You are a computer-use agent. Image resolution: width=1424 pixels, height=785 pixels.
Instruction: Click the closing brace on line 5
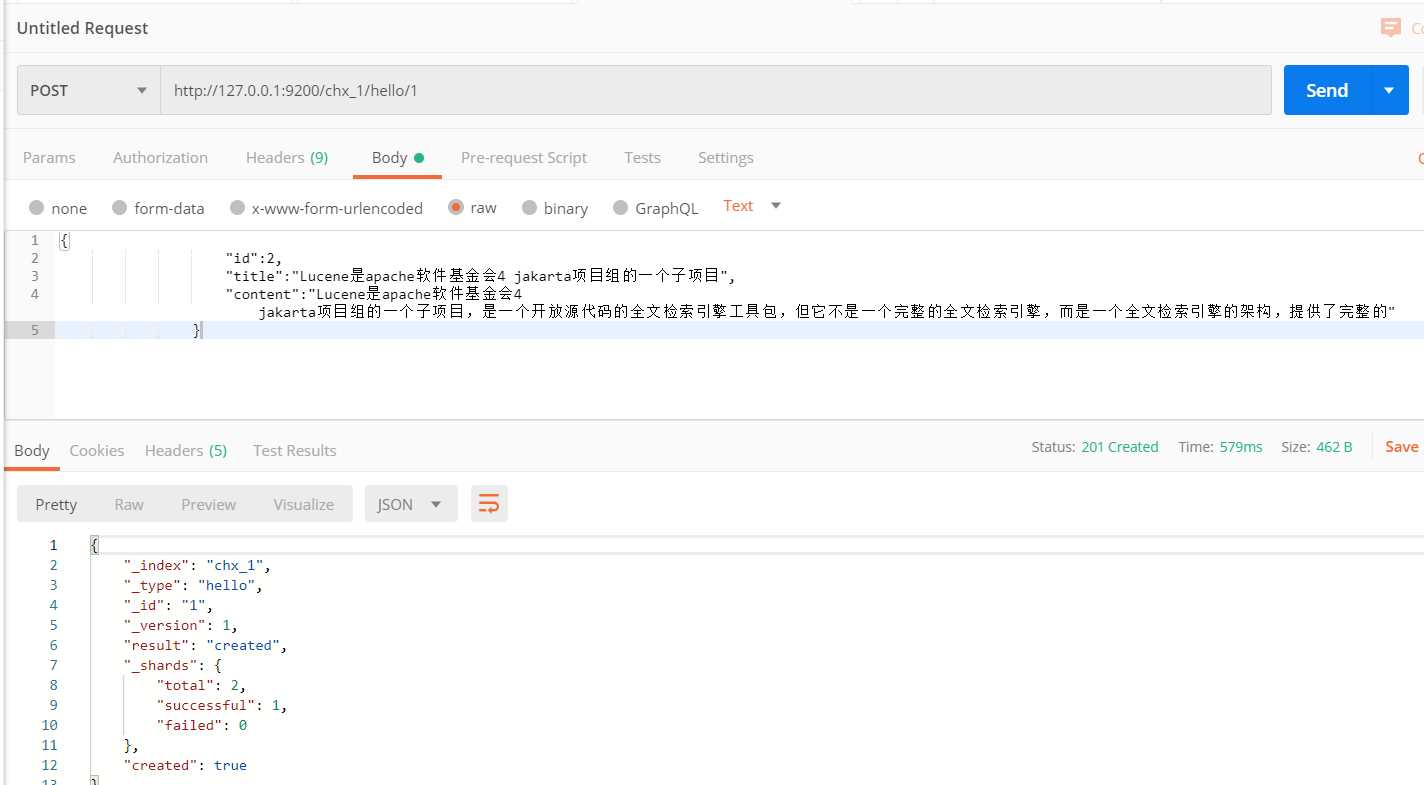pyautogui.click(x=197, y=330)
